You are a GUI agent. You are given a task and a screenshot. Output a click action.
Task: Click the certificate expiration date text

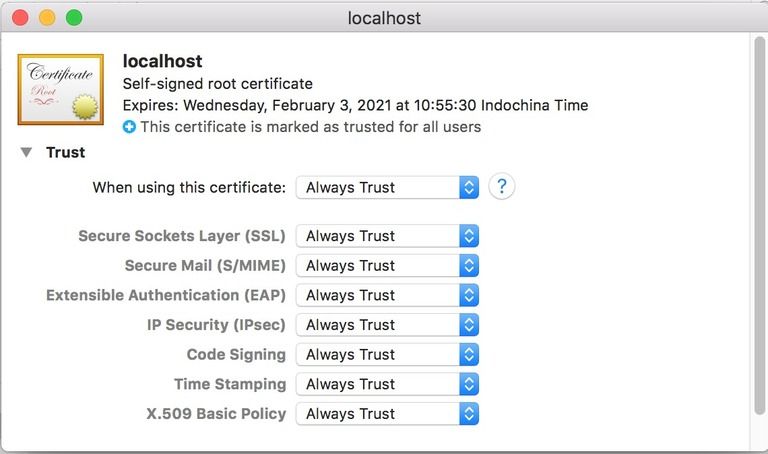coord(355,105)
